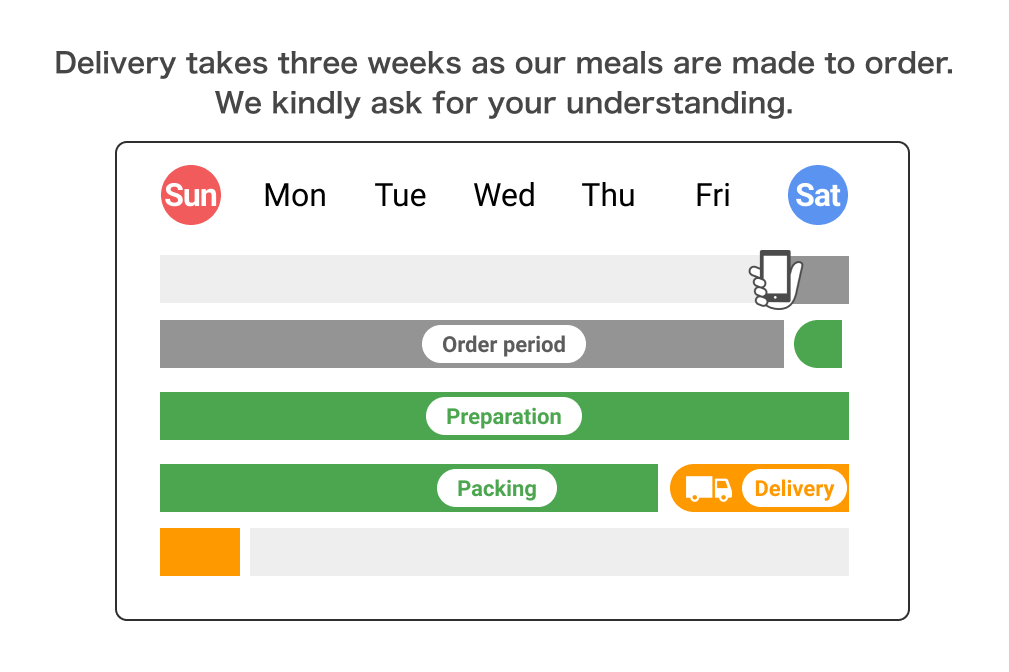Click the green rounded order start marker

click(x=818, y=344)
